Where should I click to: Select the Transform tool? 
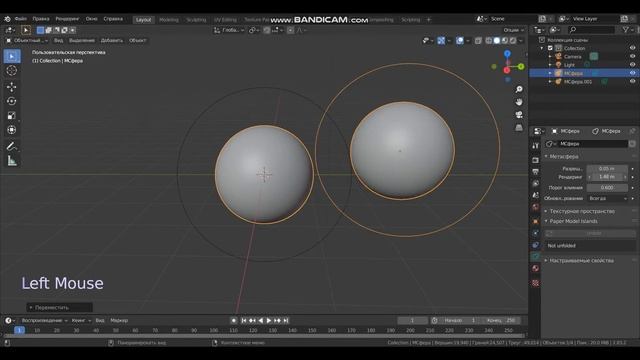pos(12,130)
